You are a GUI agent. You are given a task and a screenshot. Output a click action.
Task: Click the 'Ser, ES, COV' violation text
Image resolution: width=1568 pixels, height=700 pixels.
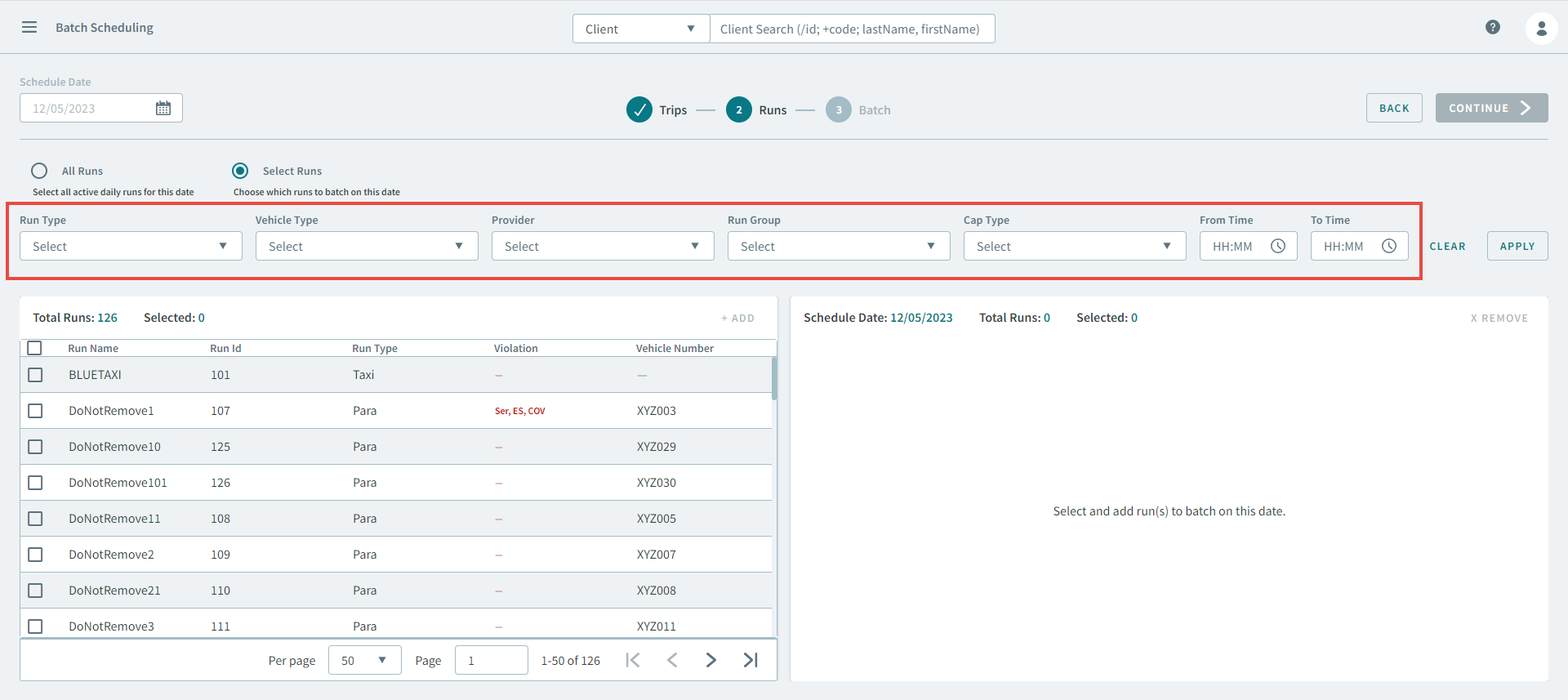click(x=520, y=411)
